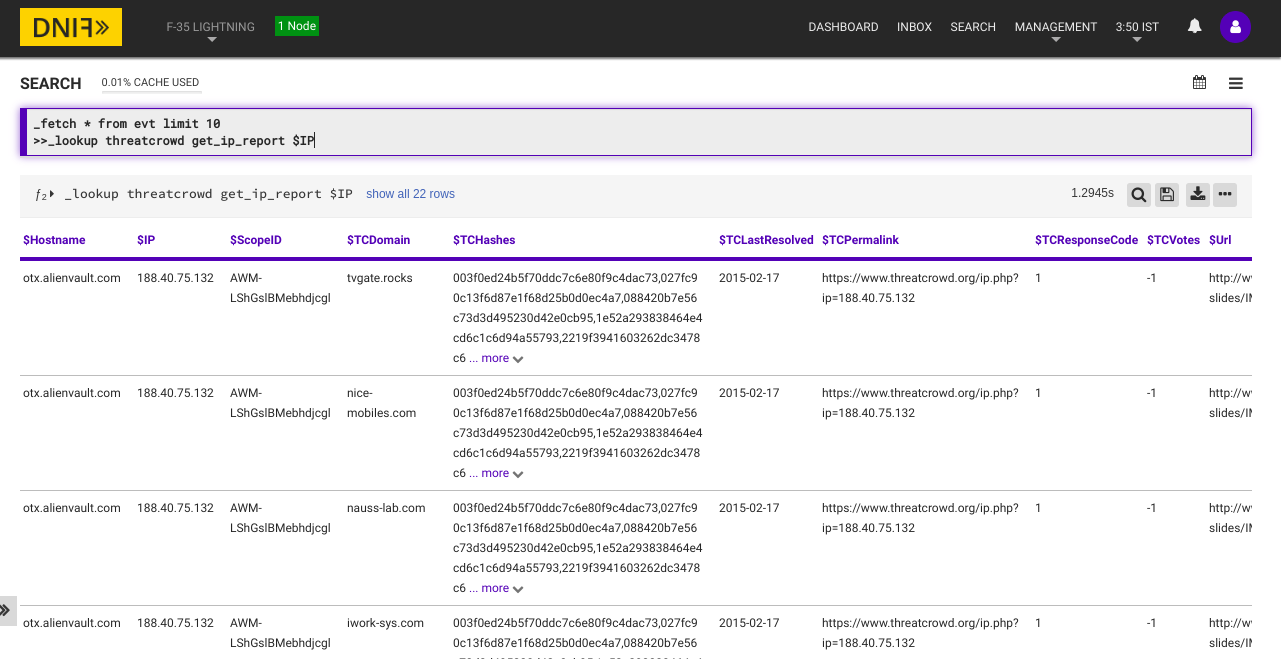The image size is (1281, 659).
Task: Open the notifications bell
Action: click(1194, 27)
